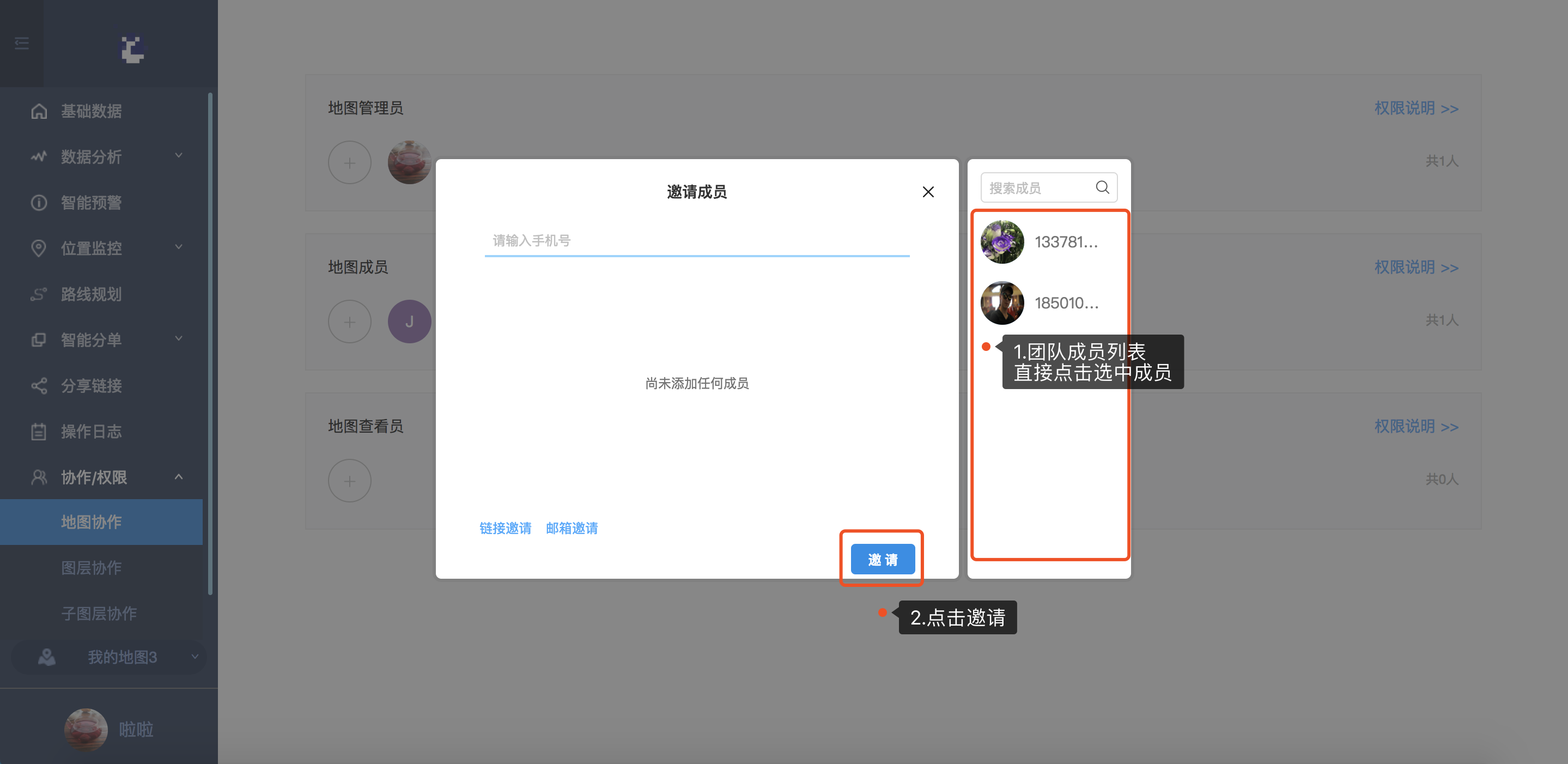Select the member avatar for 185010...
Image resolution: width=1568 pixels, height=764 pixels.
tap(1002, 302)
